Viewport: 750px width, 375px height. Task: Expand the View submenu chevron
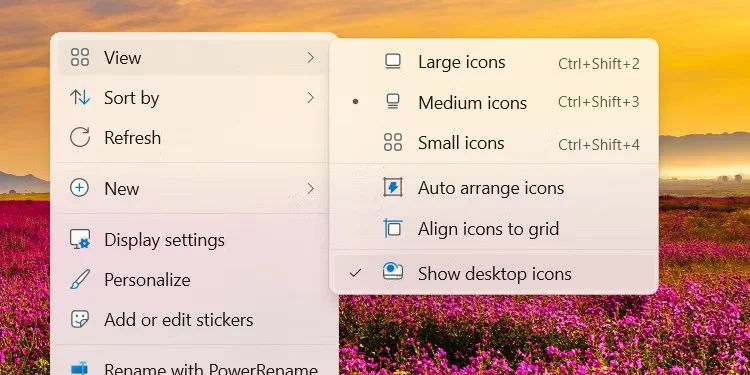(310, 58)
